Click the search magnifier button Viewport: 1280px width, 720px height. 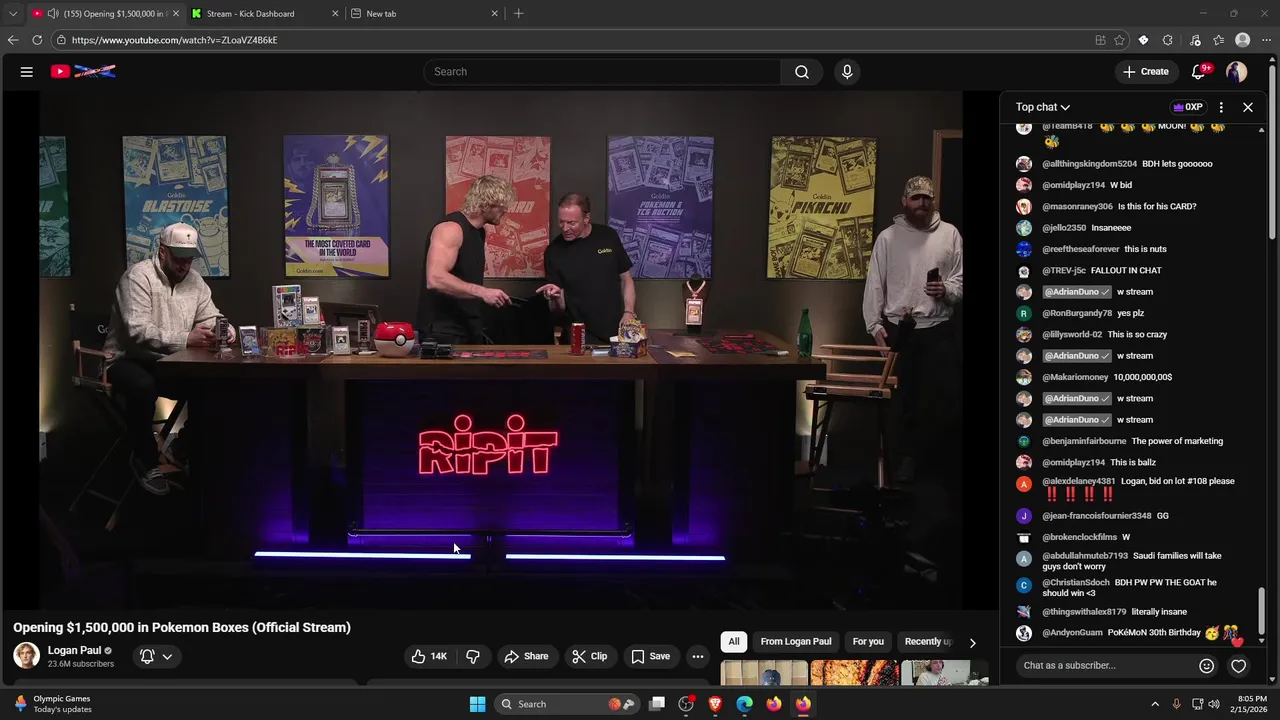(x=802, y=72)
